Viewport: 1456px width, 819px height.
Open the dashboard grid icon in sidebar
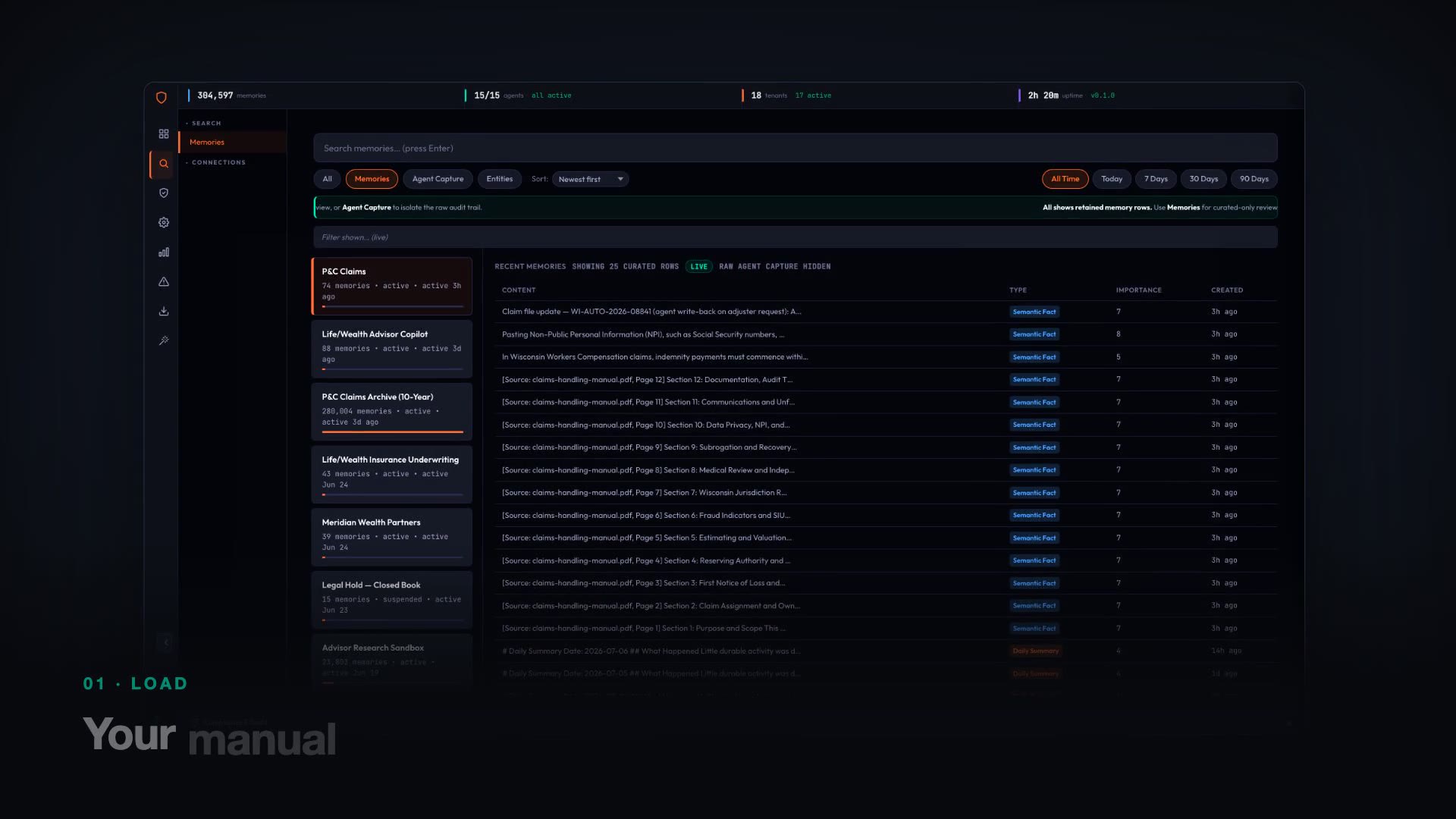[163, 134]
